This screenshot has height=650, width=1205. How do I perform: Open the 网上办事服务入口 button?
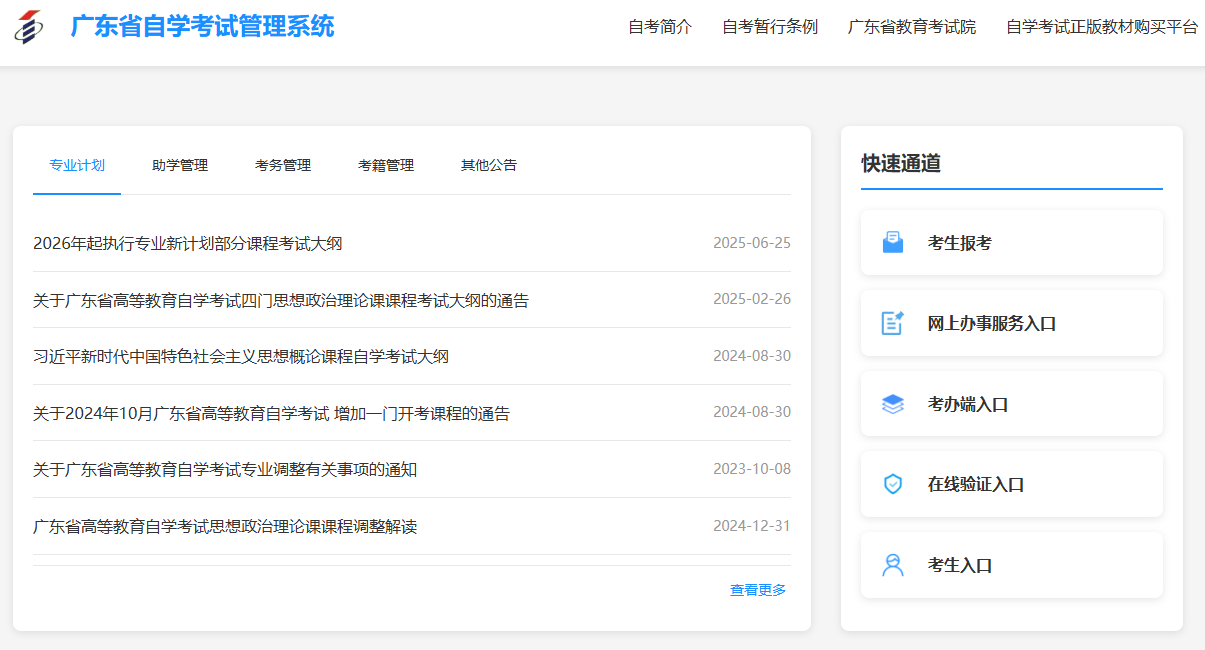click(x=1012, y=323)
